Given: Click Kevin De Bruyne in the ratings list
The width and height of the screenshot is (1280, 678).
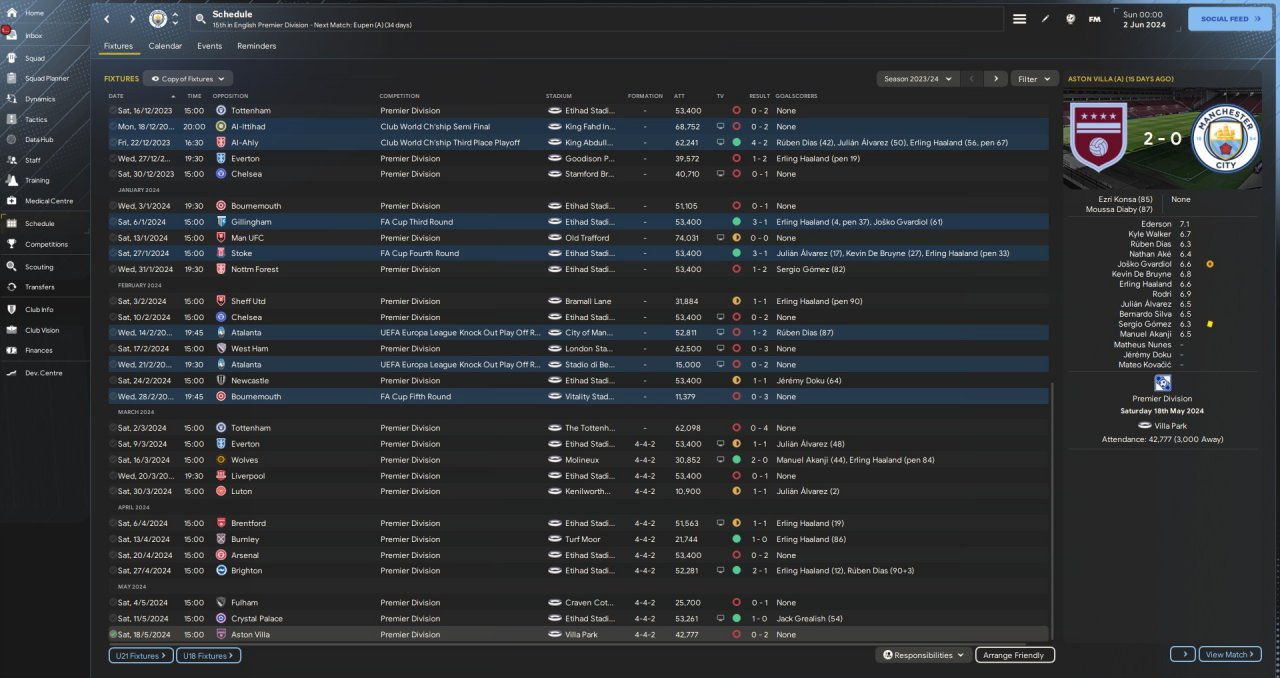Looking at the screenshot, I should click(1142, 274).
